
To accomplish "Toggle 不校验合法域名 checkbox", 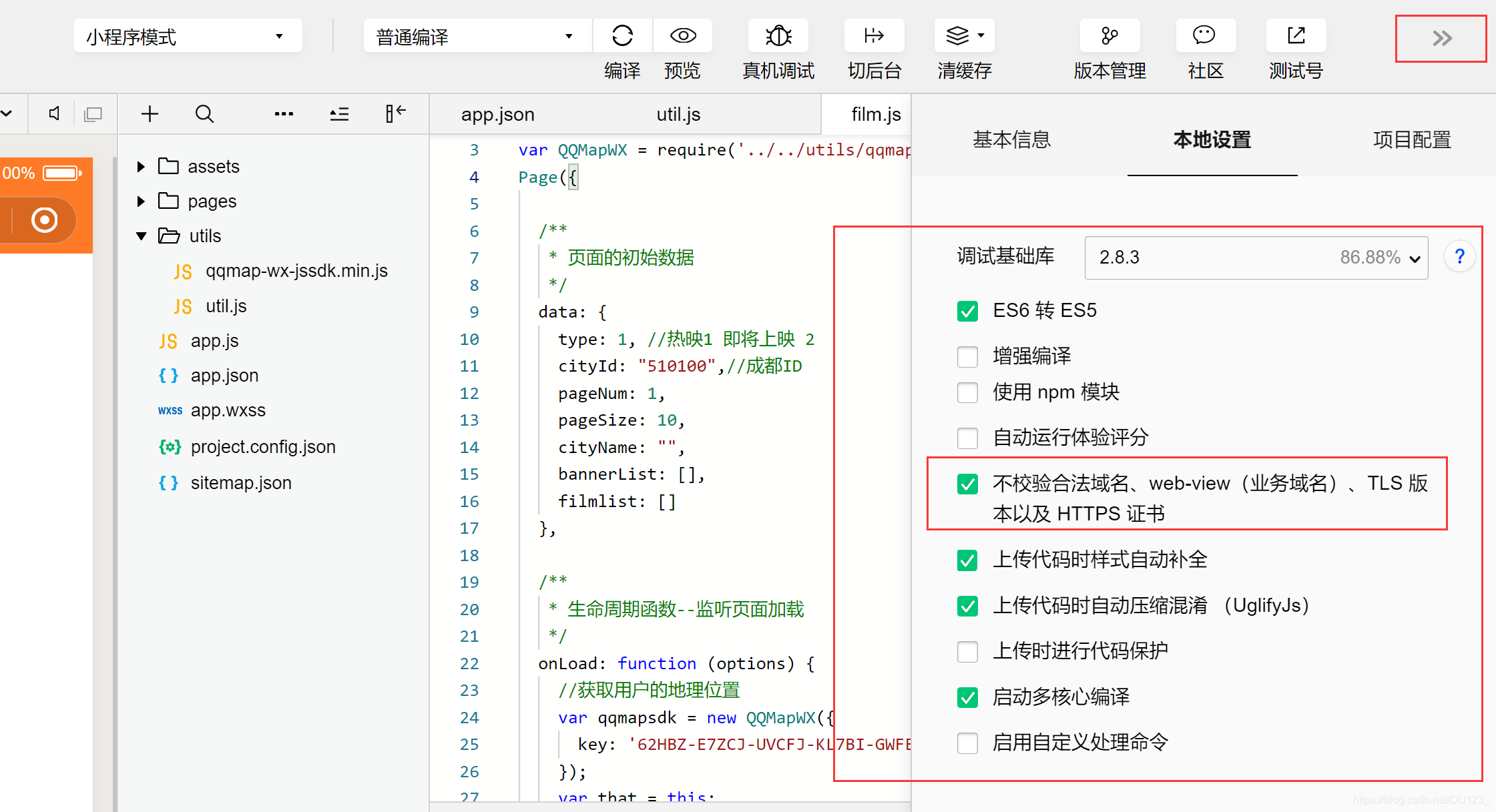I will 967,484.
